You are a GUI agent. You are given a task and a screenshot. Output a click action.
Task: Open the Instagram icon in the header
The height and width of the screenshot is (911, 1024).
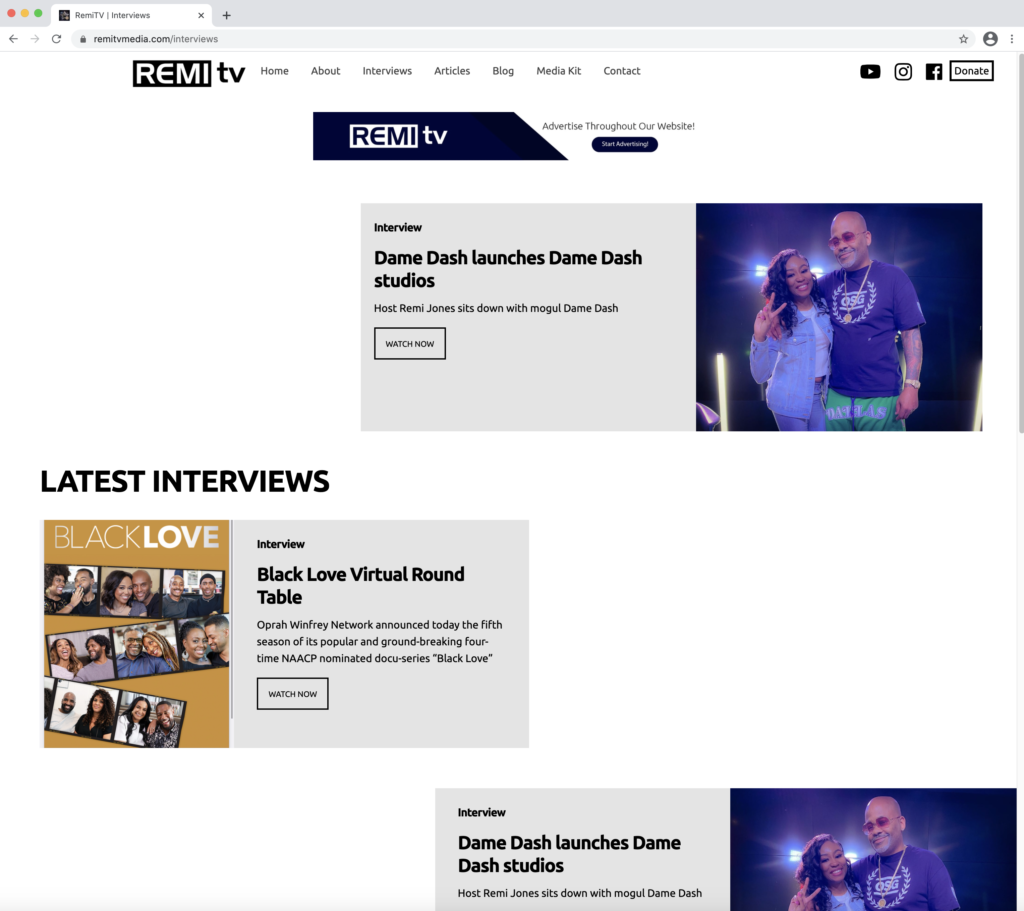click(x=903, y=71)
